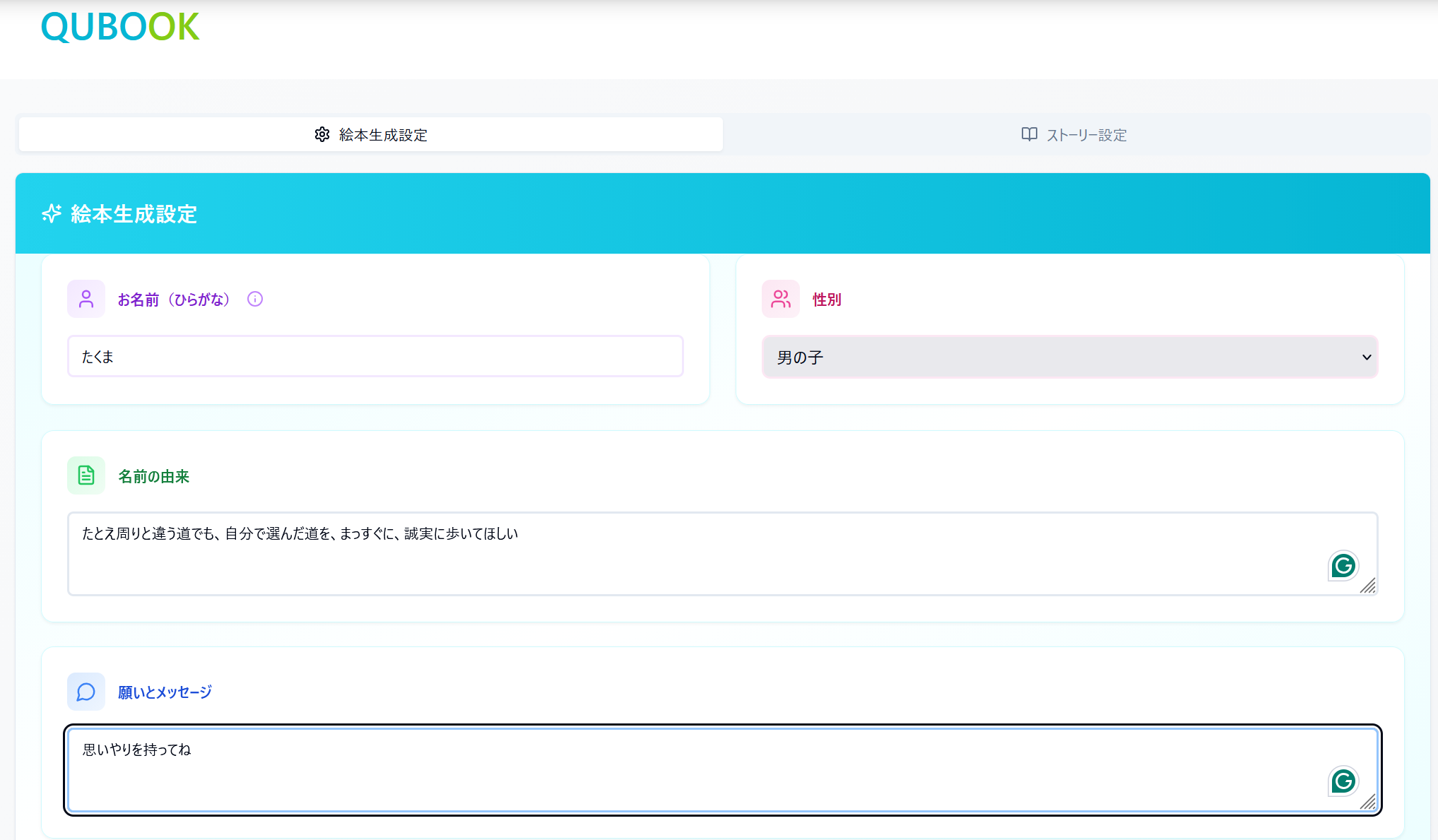This screenshot has width=1438, height=840.
Task: Click the open book icon beside ストーリー設定
Action: 1029,134
